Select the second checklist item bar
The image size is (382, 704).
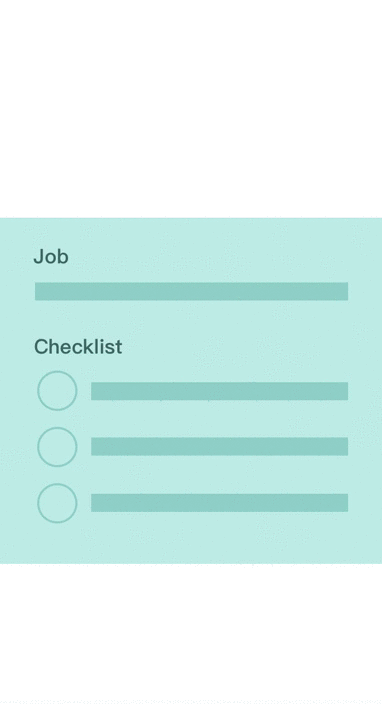pyautogui.click(x=220, y=446)
